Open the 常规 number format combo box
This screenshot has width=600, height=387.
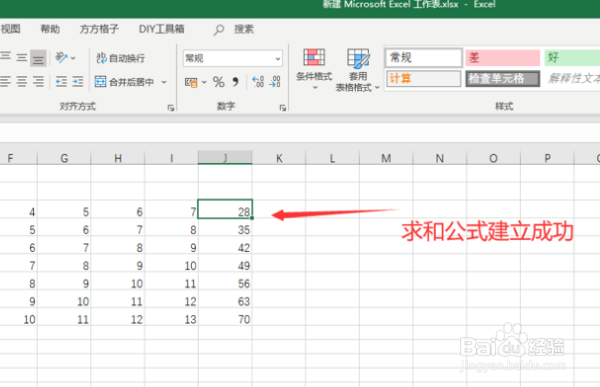point(233,58)
